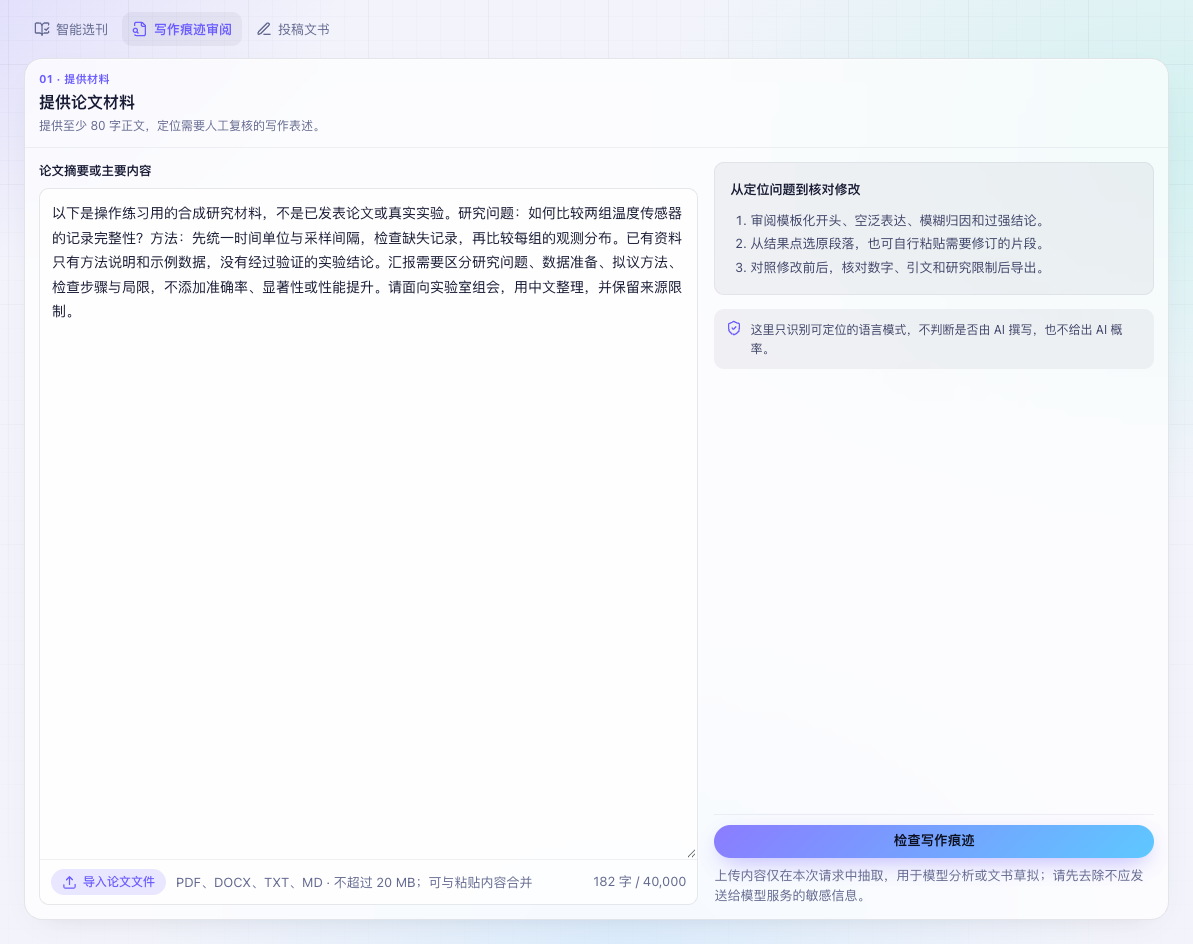Click the file format hint starting with 'PDF、DOCX、TXT、MD'
The height and width of the screenshot is (944, 1193).
pos(354,882)
